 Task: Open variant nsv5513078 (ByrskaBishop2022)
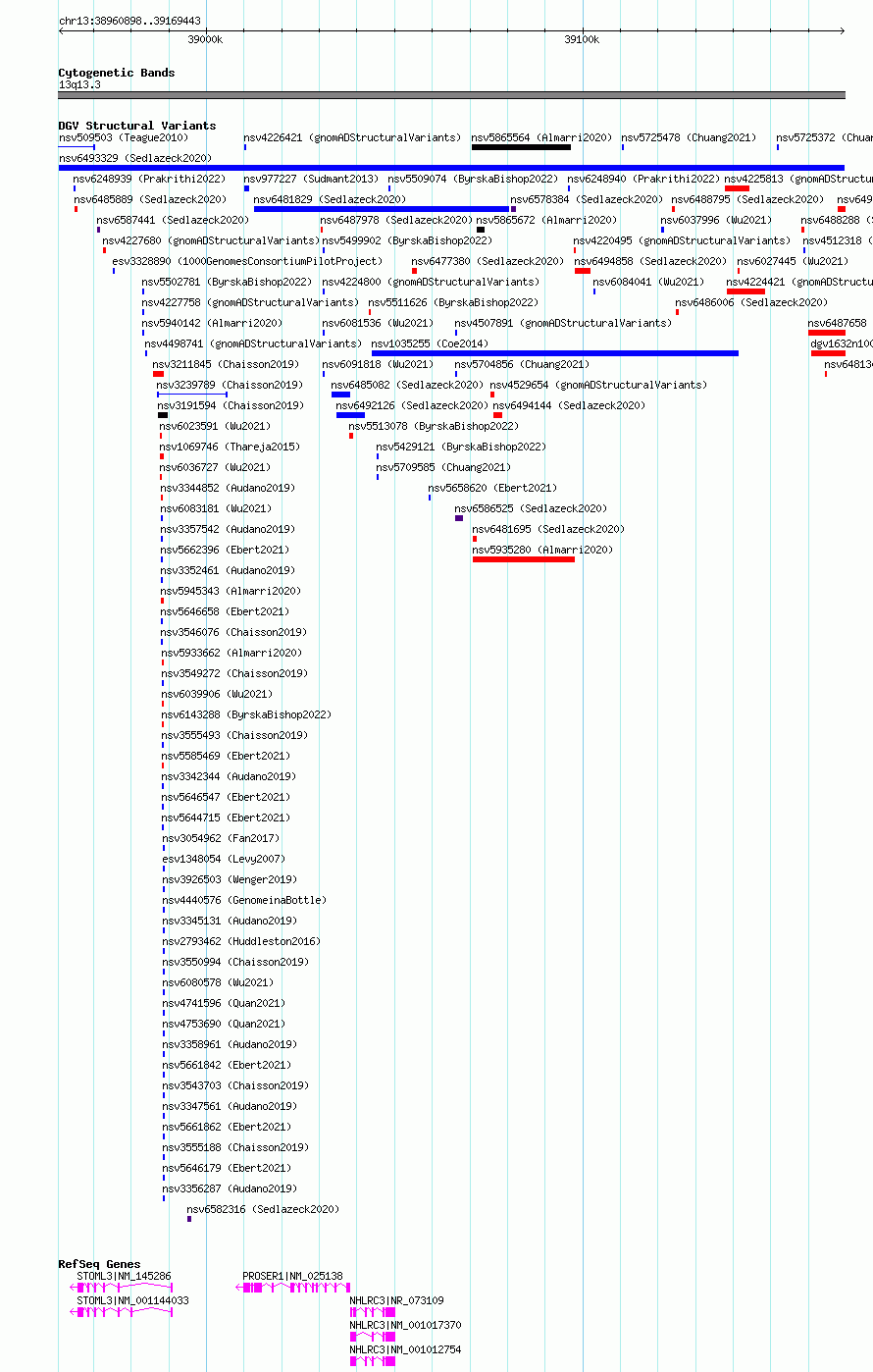click(x=434, y=427)
